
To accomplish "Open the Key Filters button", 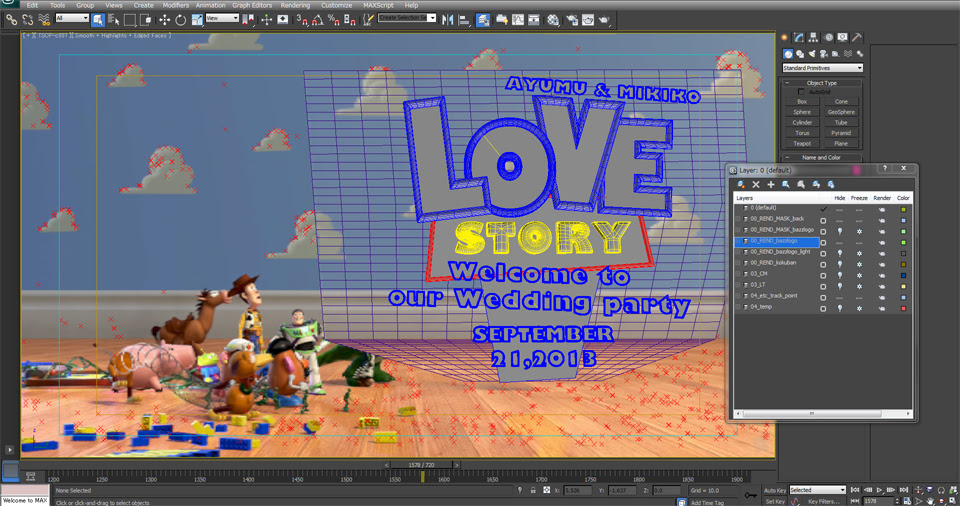I will point(823,501).
